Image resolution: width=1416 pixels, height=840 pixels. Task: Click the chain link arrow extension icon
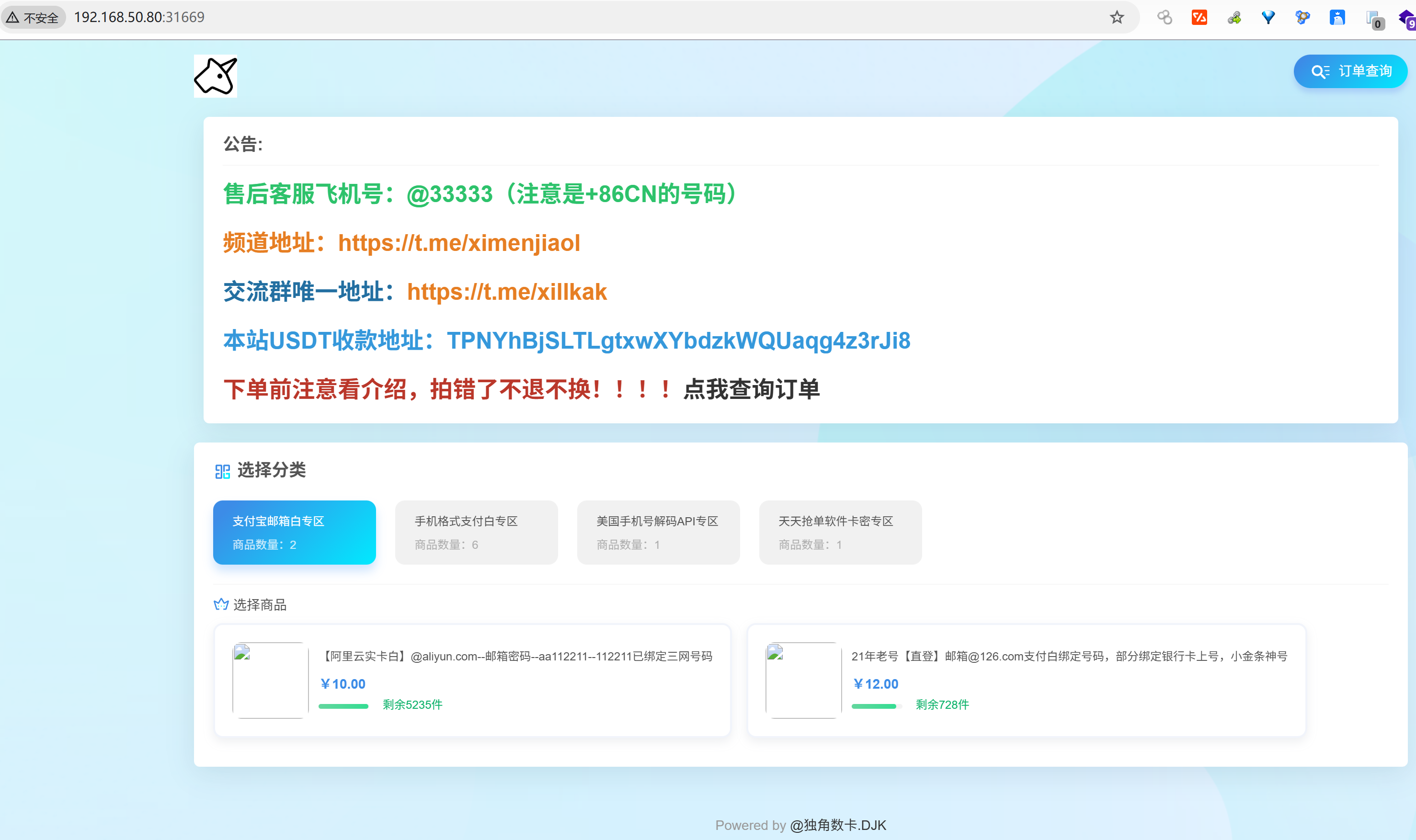tap(1233, 18)
